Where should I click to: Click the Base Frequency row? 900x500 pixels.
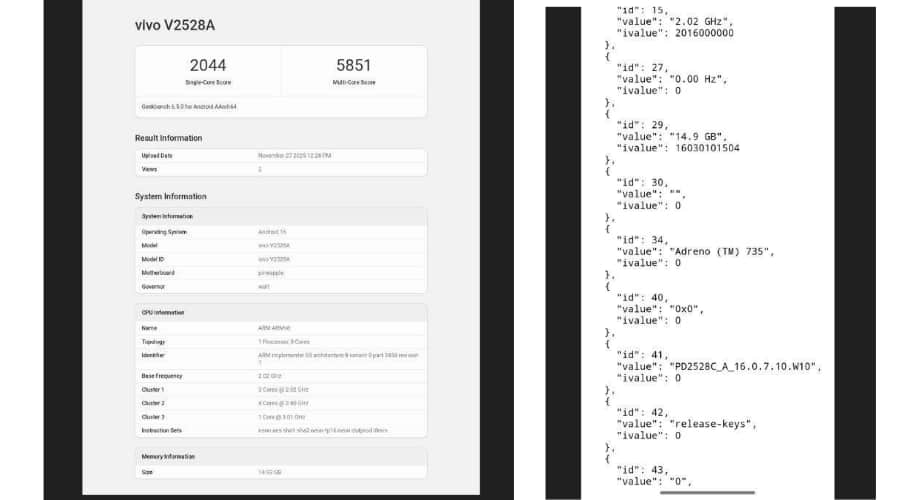coord(280,376)
